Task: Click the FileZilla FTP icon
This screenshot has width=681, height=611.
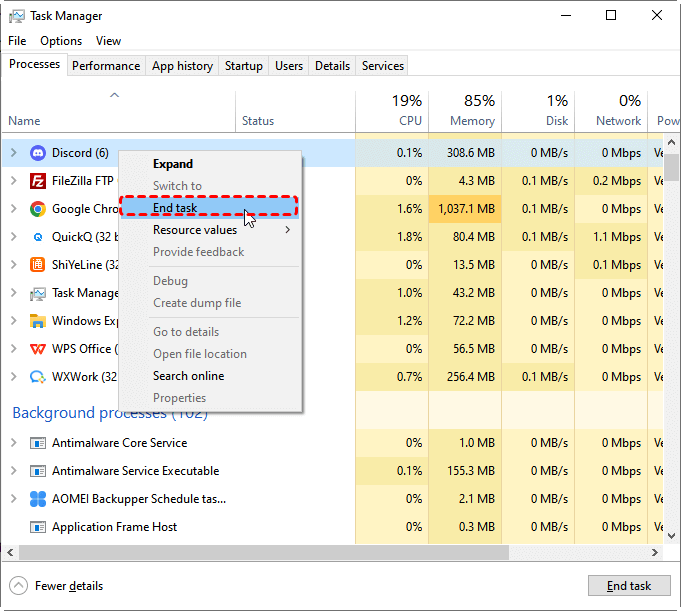Action: pyautogui.click(x=38, y=181)
